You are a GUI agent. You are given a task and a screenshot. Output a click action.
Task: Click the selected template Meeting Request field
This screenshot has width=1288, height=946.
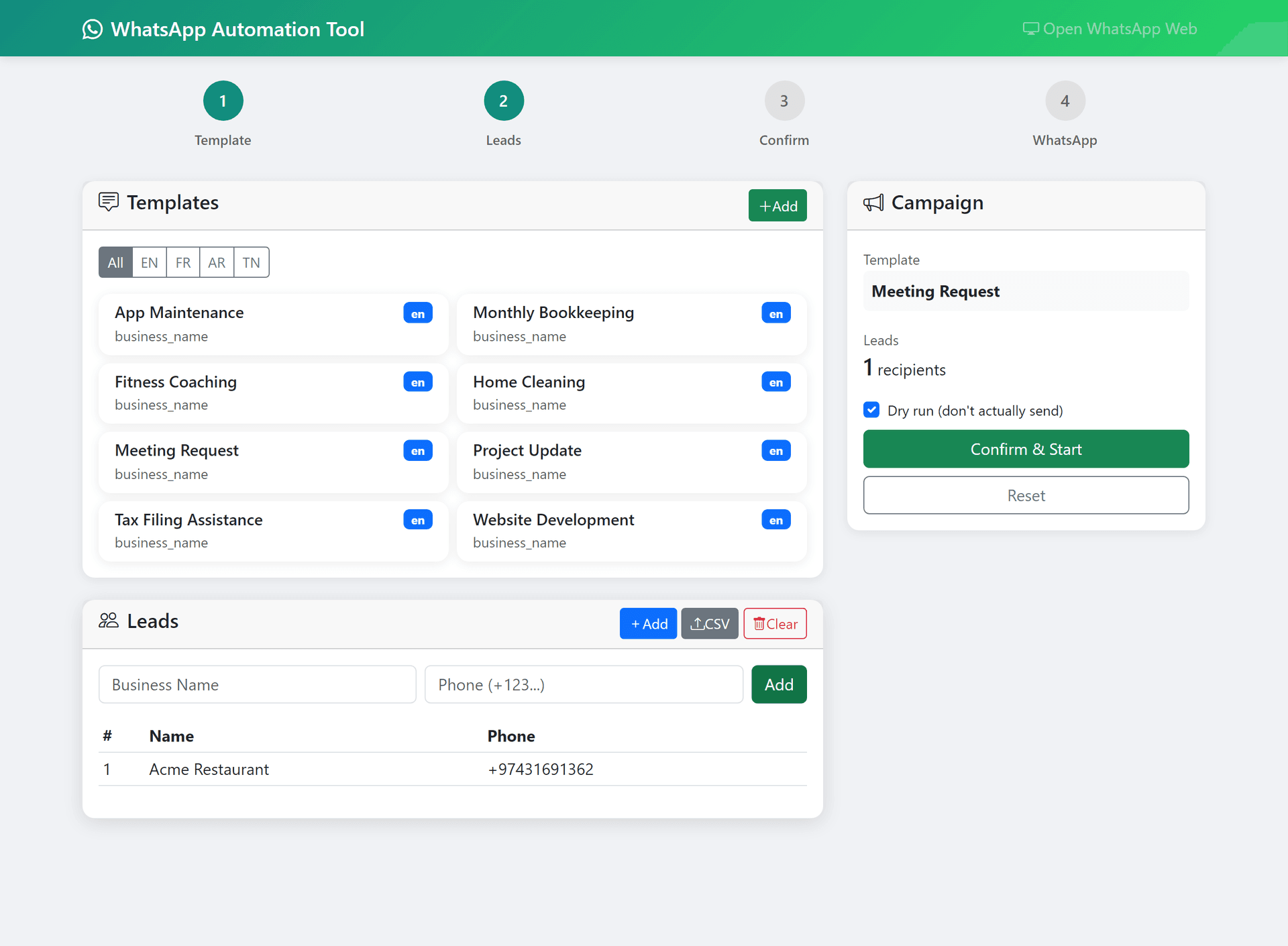1026,291
